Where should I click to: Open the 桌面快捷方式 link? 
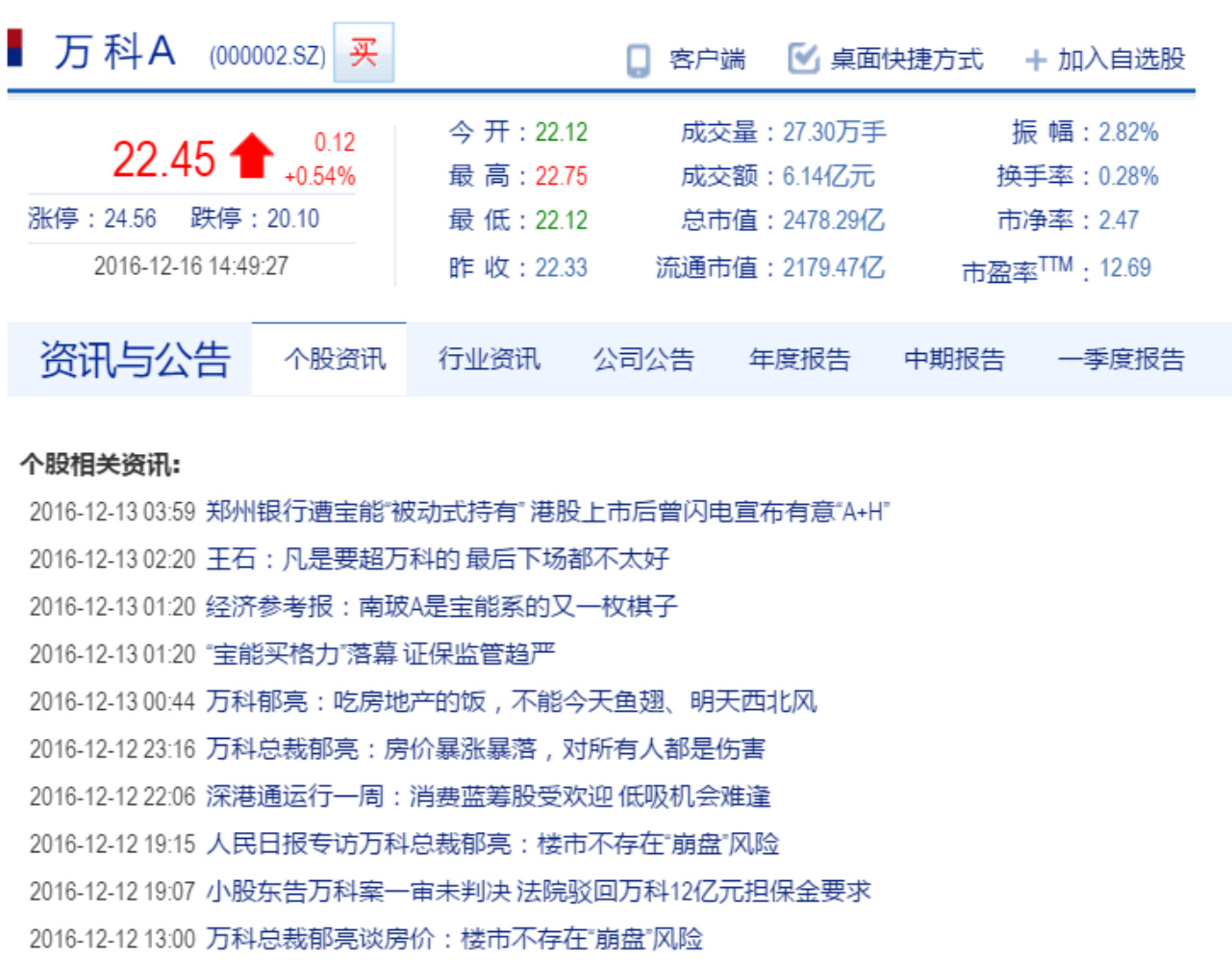click(906, 60)
